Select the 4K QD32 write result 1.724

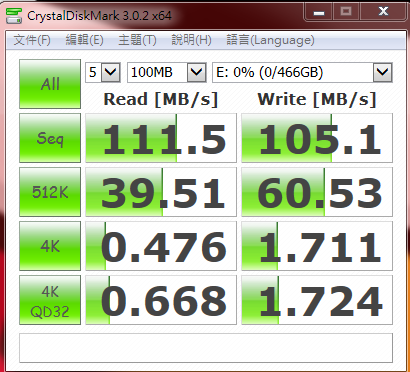click(317, 300)
